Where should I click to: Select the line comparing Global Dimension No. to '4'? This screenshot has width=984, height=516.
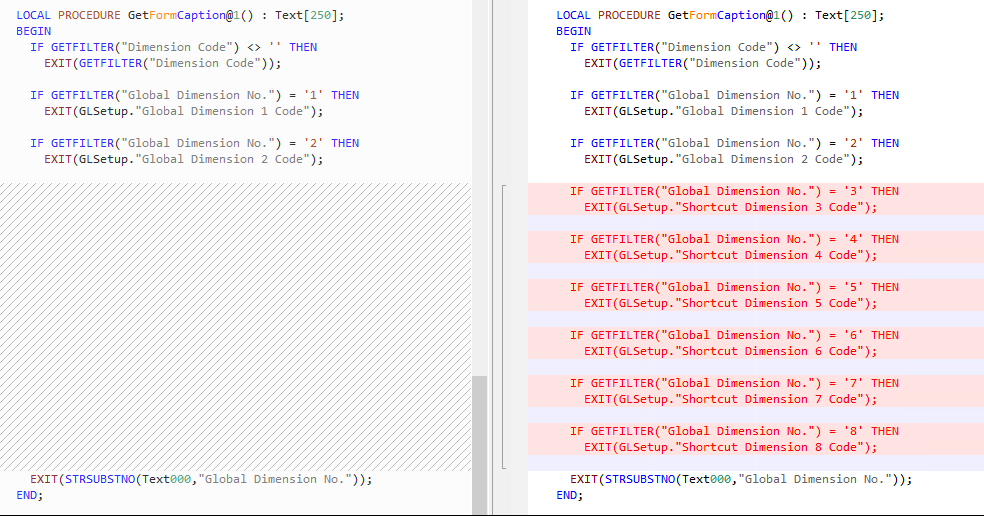tap(734, 239)
